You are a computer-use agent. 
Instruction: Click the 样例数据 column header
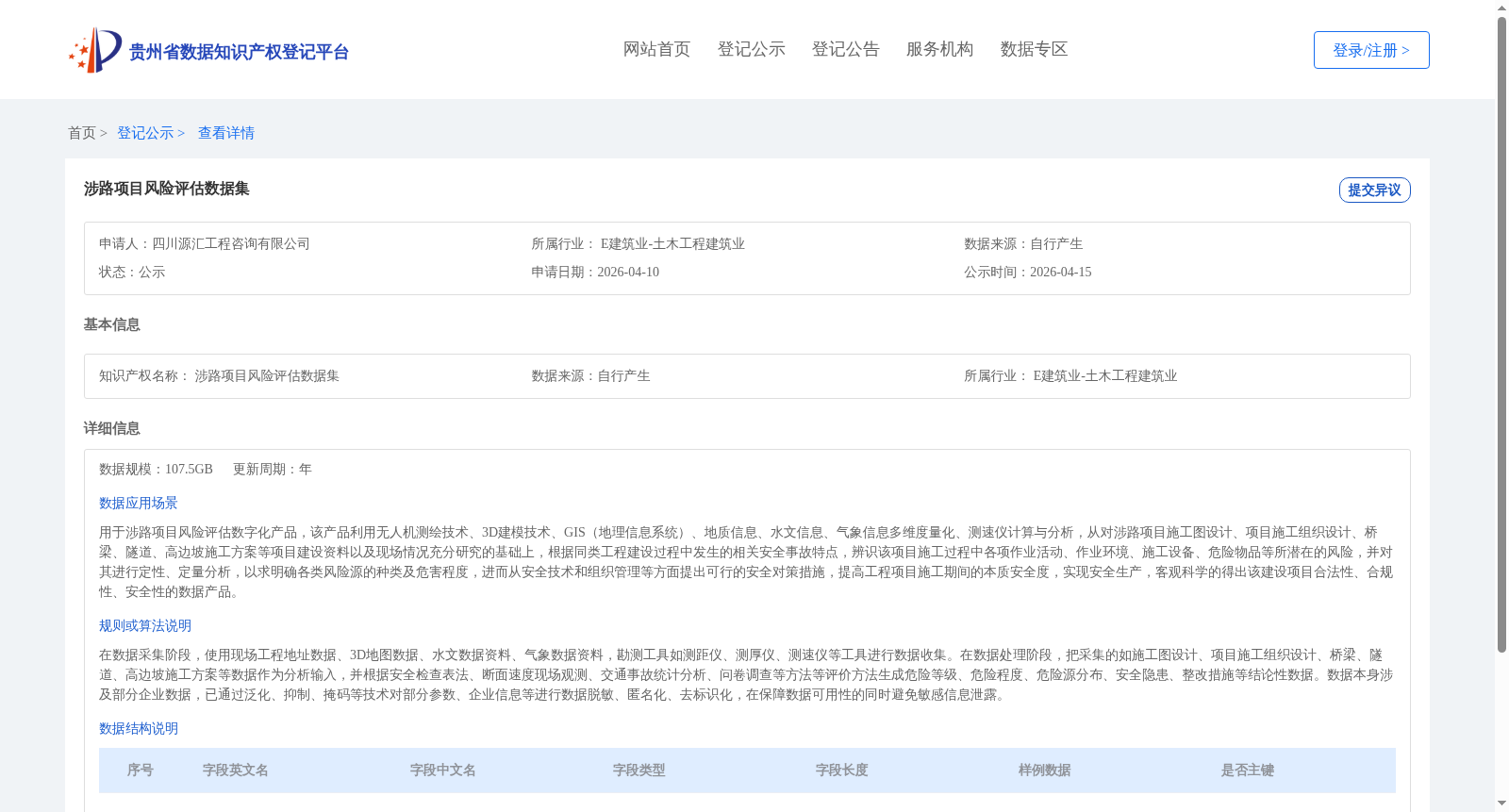pyautogui.click(x=1045, y=770)
